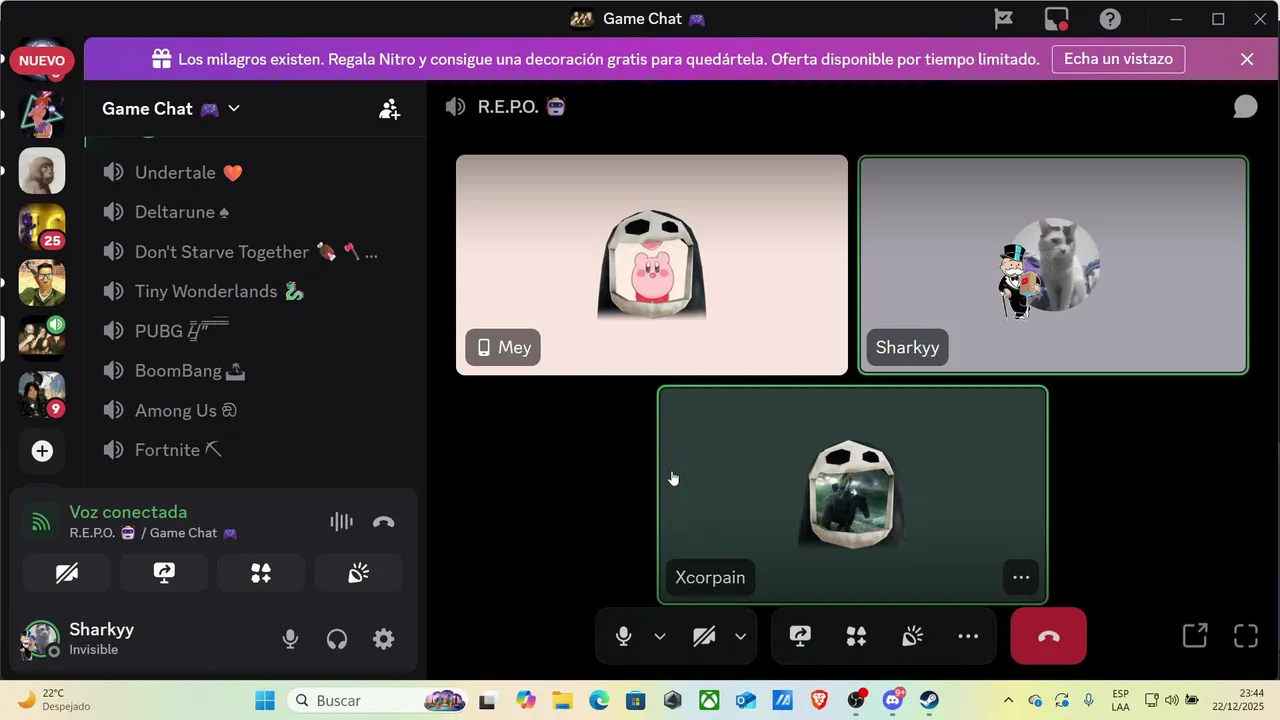1280x720 pixels.
Task: Share screen from the call control bar
Action: (800, 636)
